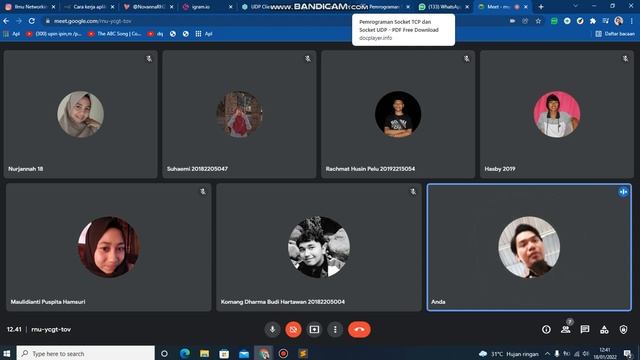
Task: Click the meet.google.com address bar
Action: 273,21
